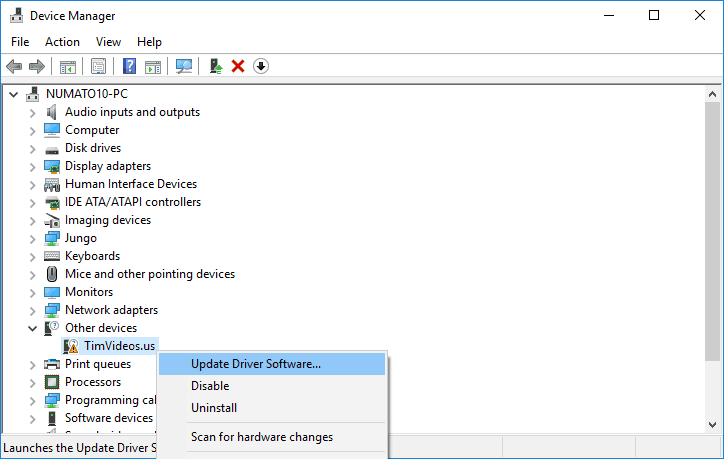
Task: Open the blue Help toolbar icon
Action: [x=129, y=66]
